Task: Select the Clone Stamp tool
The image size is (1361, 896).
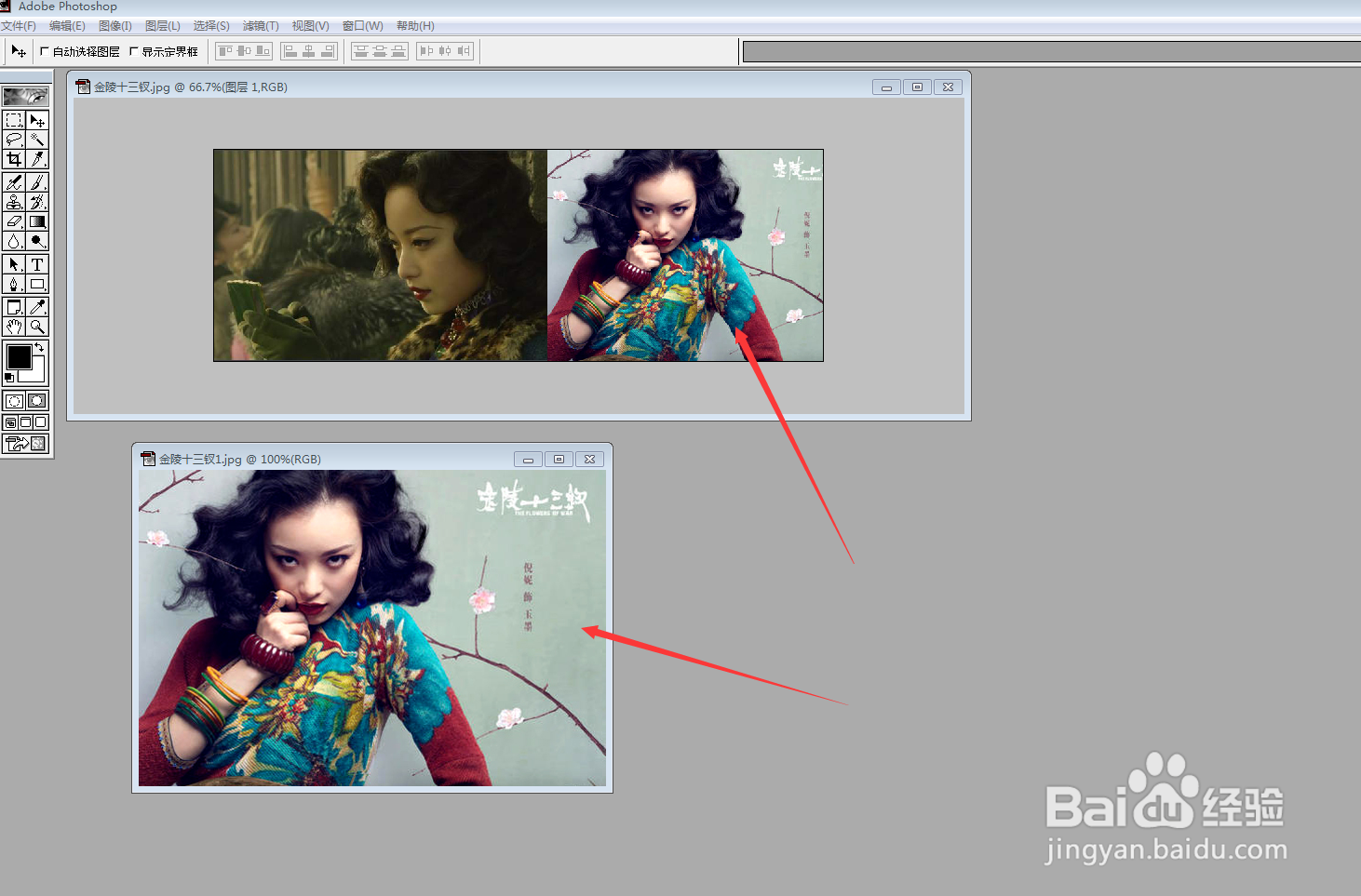Action: 14,202
